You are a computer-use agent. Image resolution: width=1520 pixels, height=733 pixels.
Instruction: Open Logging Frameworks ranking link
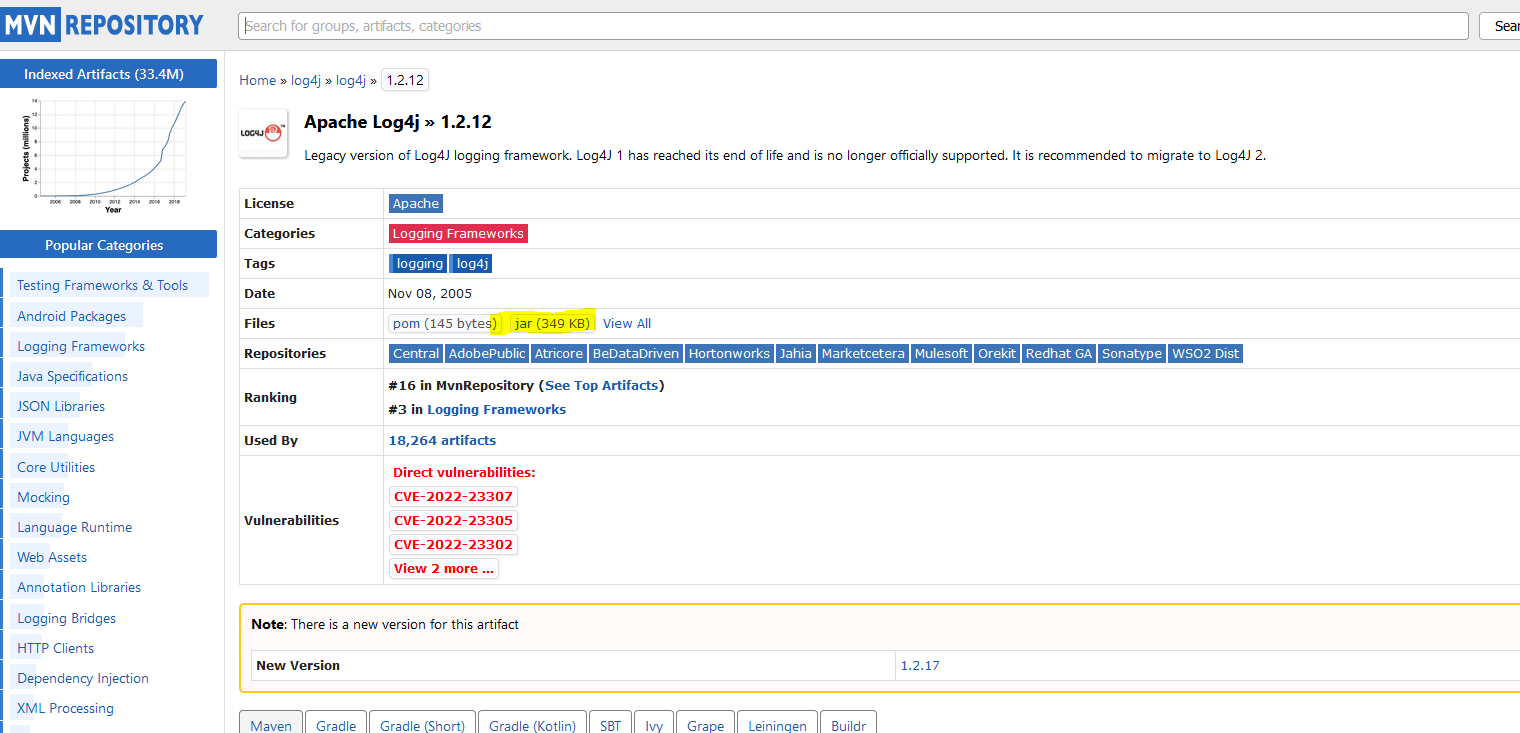pyautogui.click(x=496, y=409)
